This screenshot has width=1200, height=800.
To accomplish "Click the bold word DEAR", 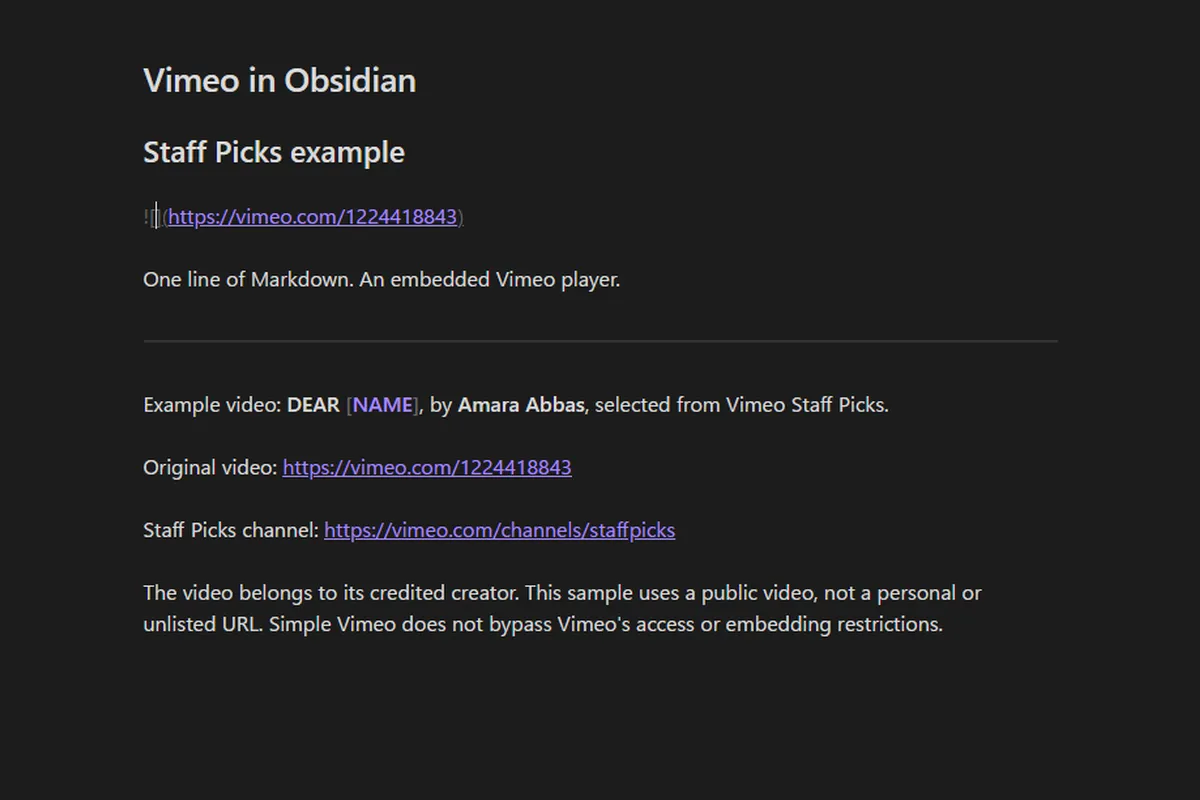I will click(x=313, y=405).
